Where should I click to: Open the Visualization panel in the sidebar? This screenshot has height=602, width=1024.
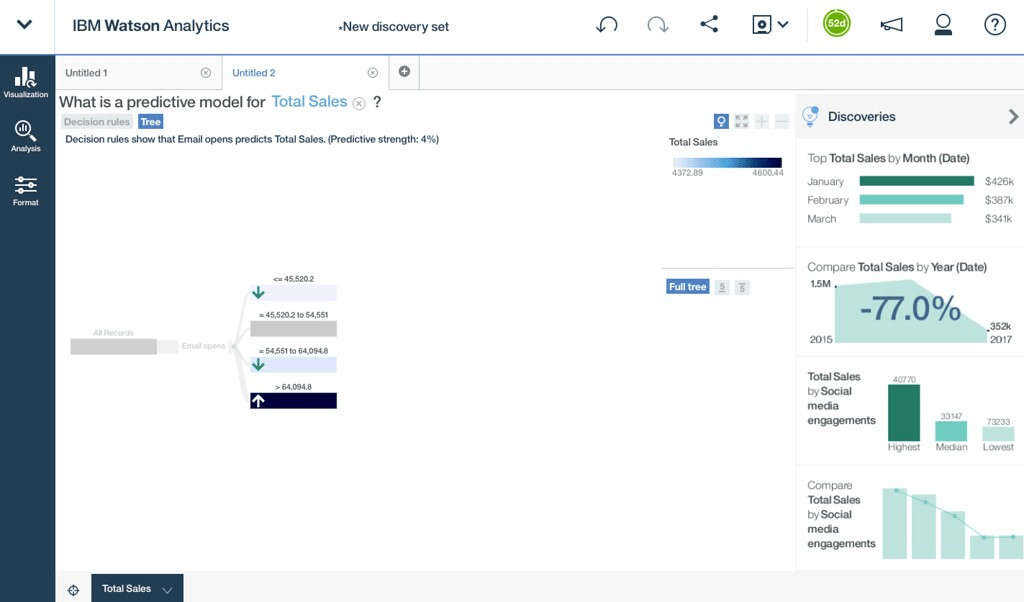point(26,82)
